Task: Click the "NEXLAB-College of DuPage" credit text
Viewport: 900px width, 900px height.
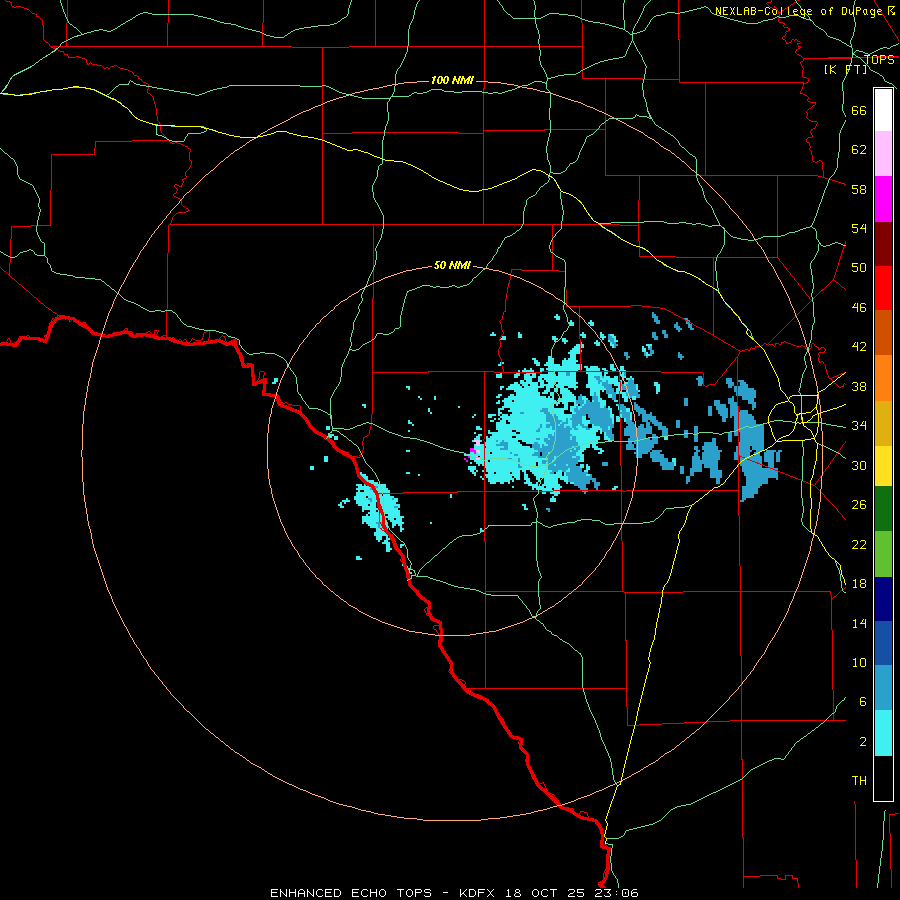Action: [x=800, y=11]
